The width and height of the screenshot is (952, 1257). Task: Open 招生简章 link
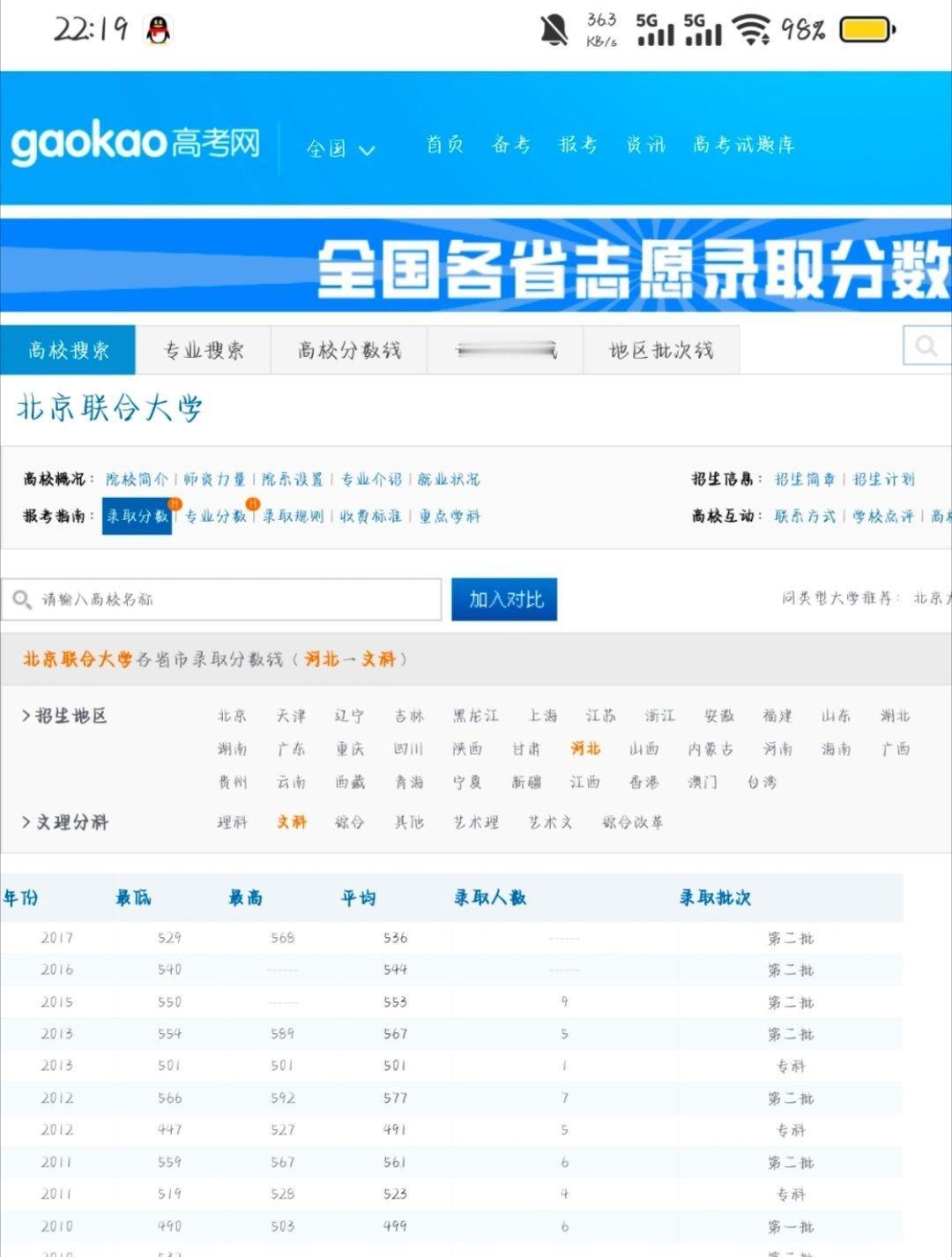click(805, 480)
